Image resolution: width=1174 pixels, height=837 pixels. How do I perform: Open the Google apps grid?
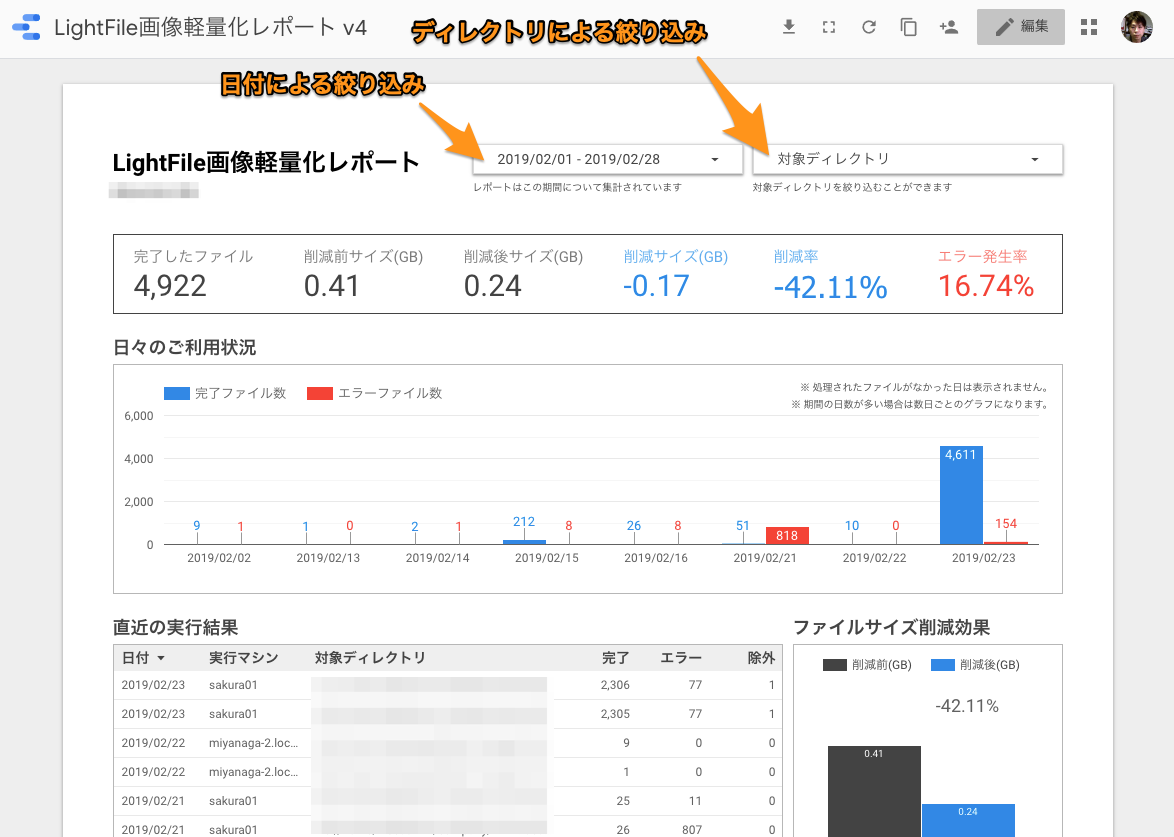click(1089, 28)
